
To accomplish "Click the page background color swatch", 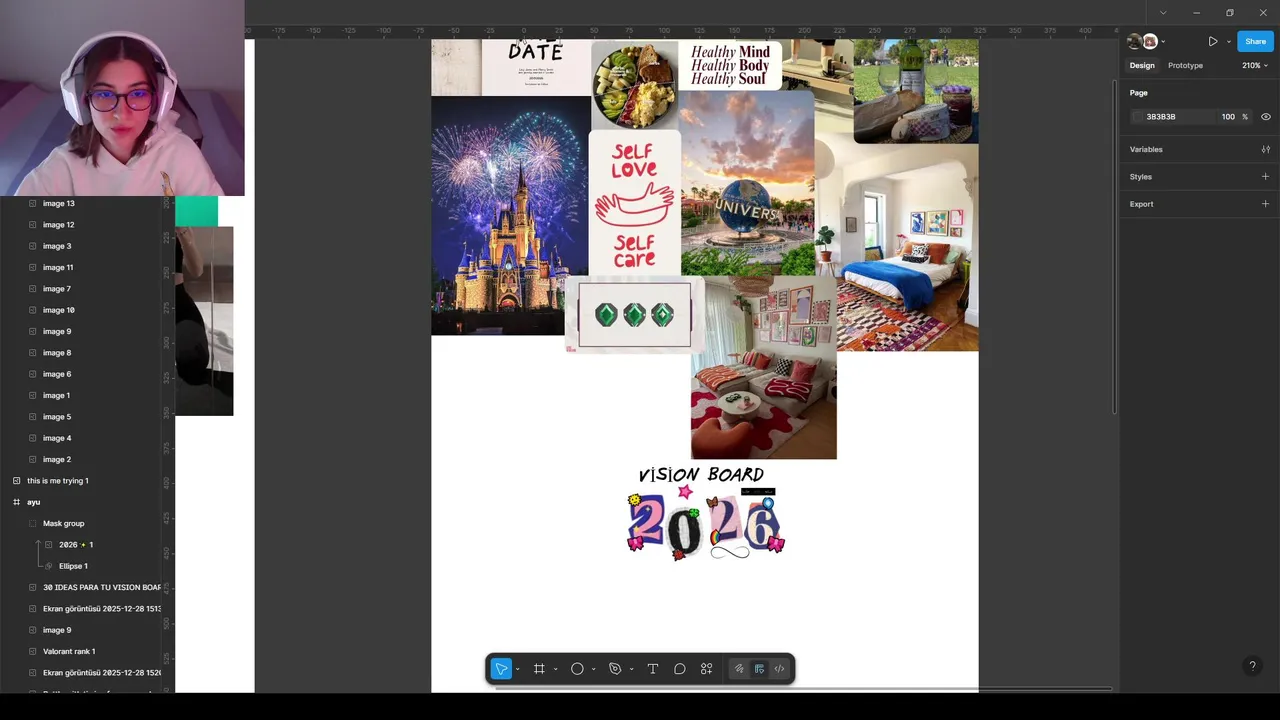I will coord(1137,117).
